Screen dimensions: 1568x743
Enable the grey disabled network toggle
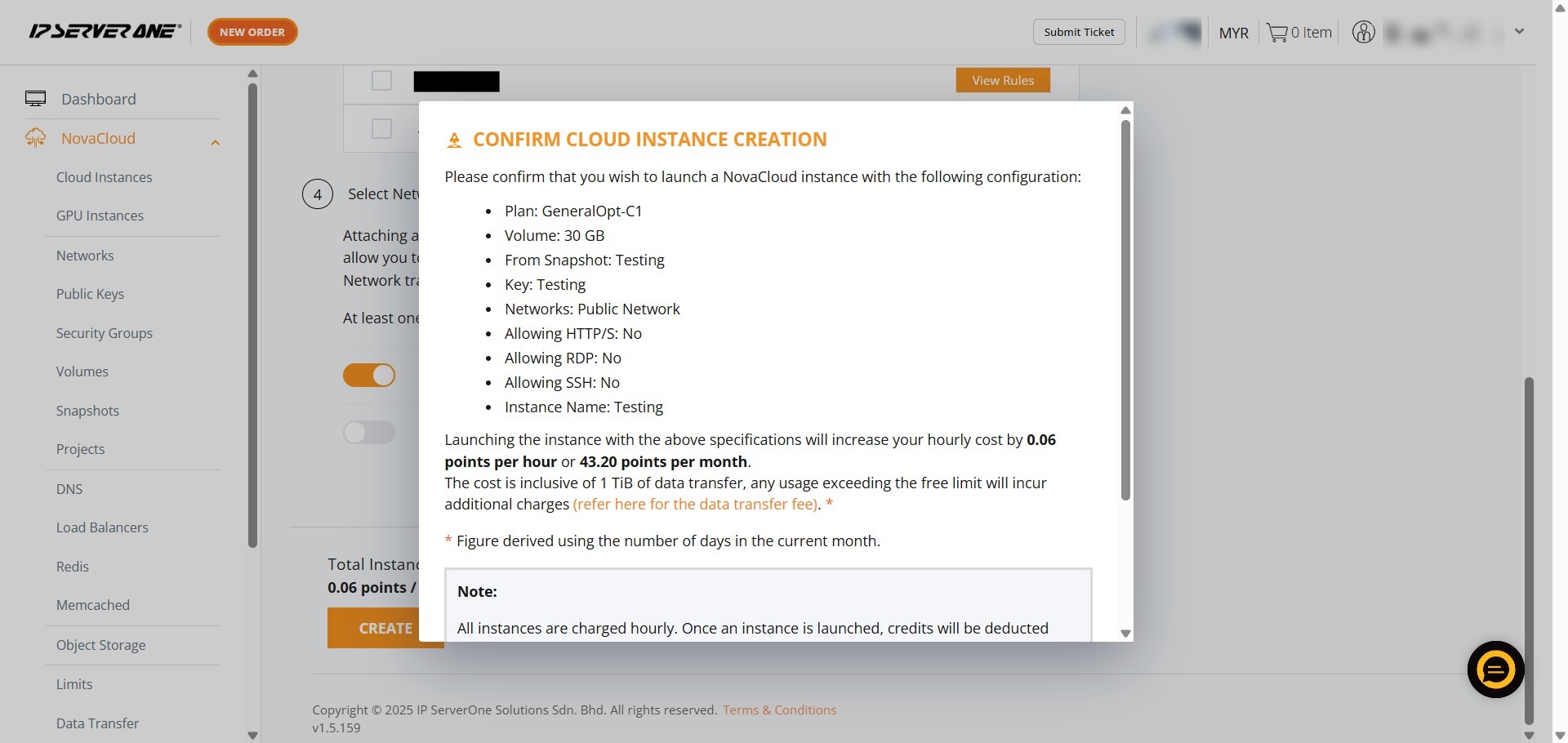click(369, 432)
